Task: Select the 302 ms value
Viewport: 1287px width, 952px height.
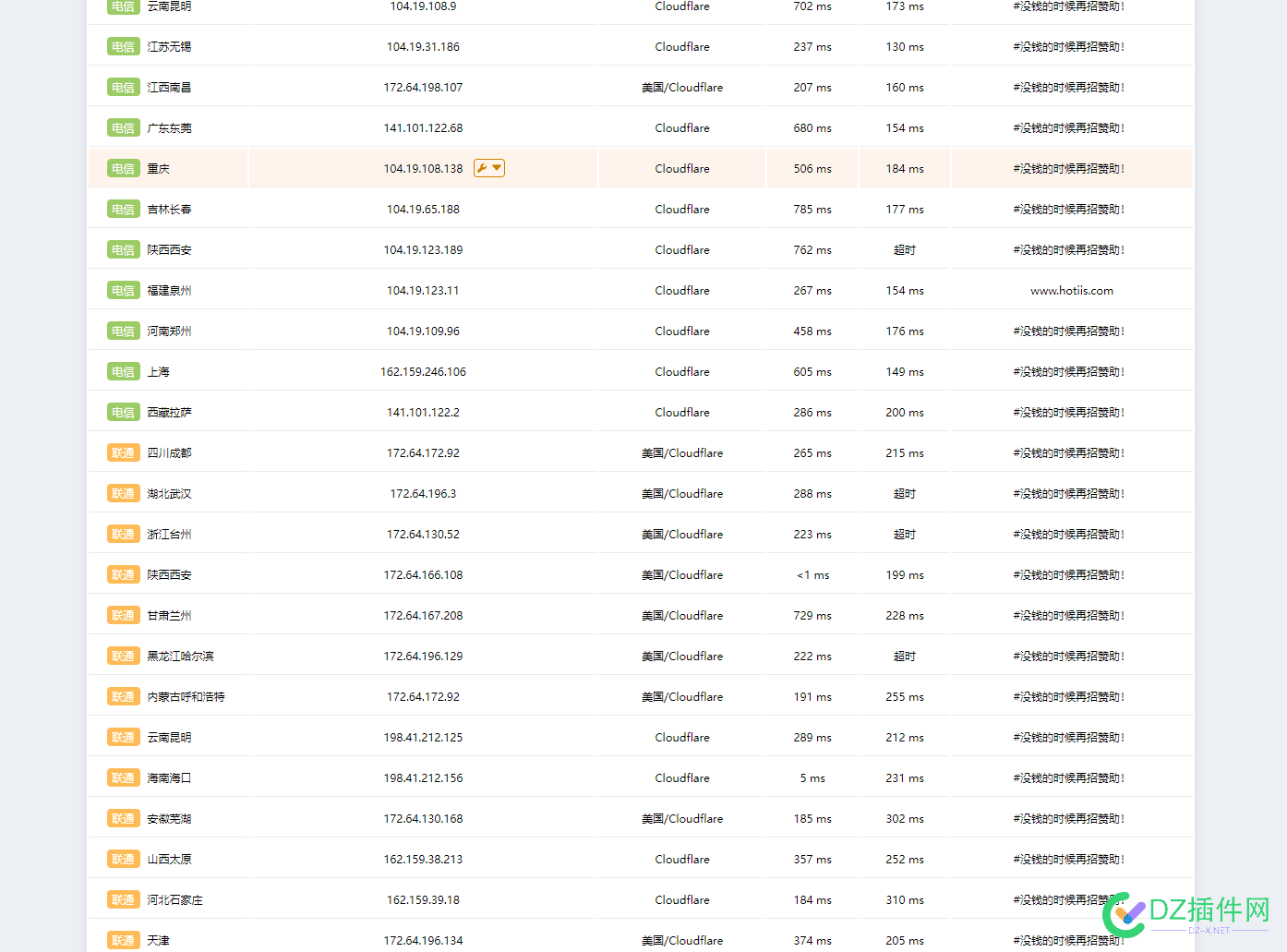Action: pos(905,819)
